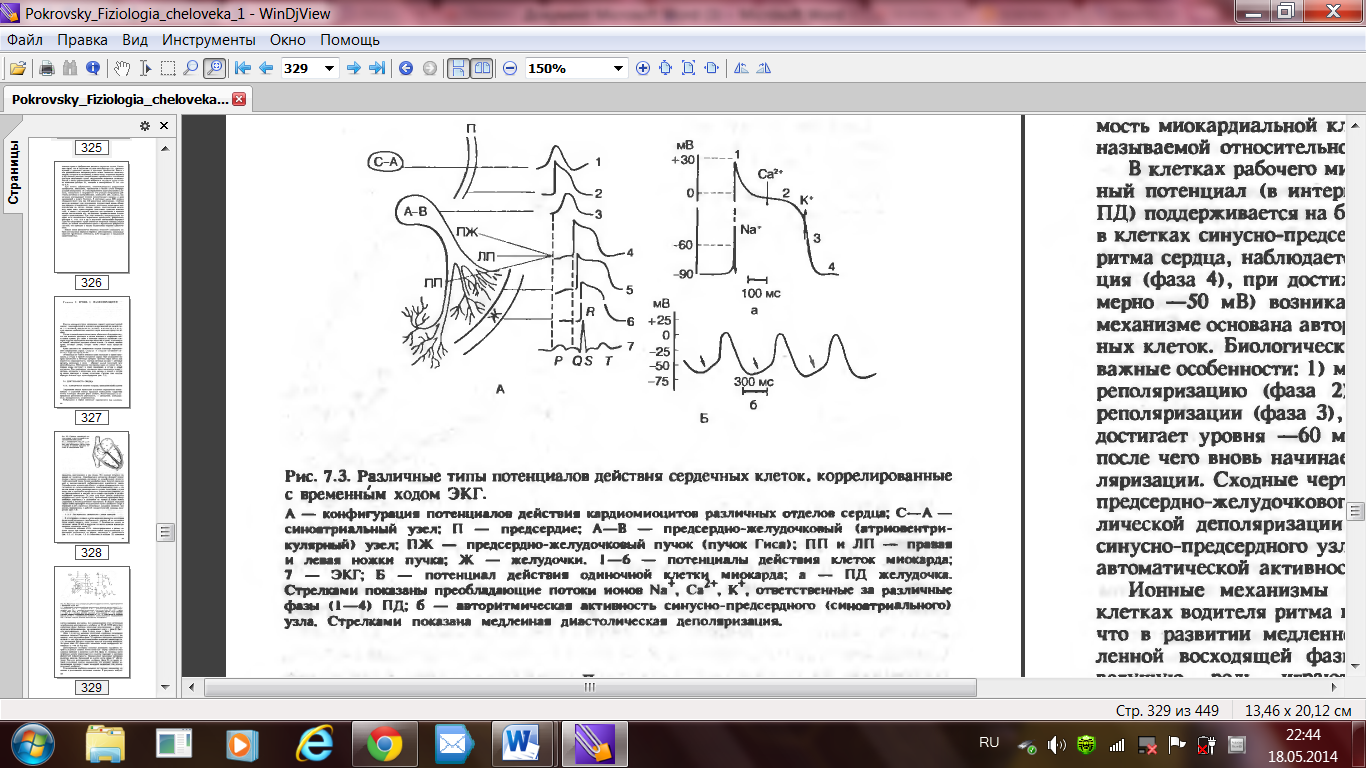Image resolution: width=1366 pixels, height=768 pixels.
Task: Go to the next page
Action: click(x=353, y=68)
